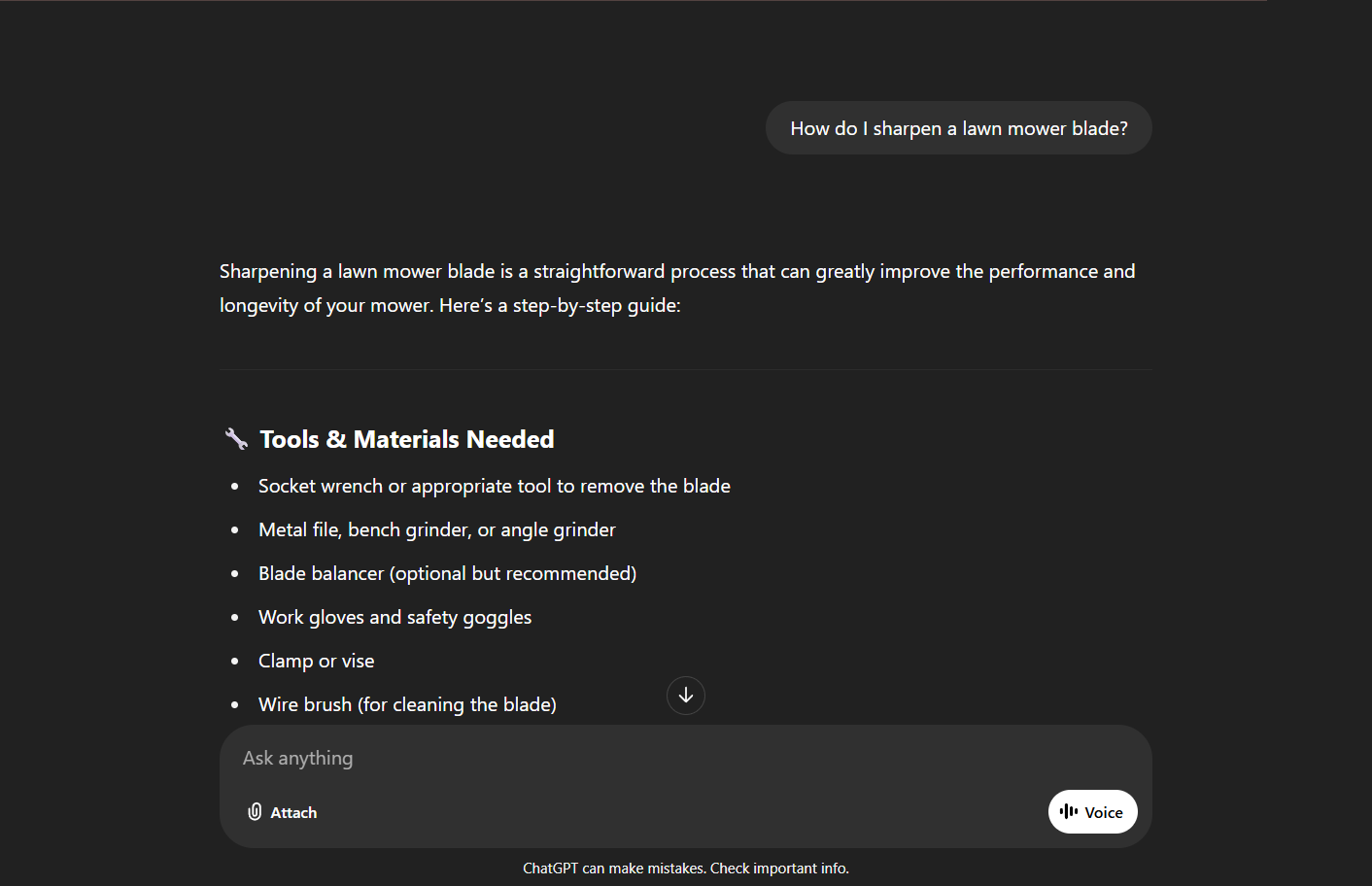Click the Voice waveform icon
Viewport: 1372px width, 886px height.
[1069, 811]
